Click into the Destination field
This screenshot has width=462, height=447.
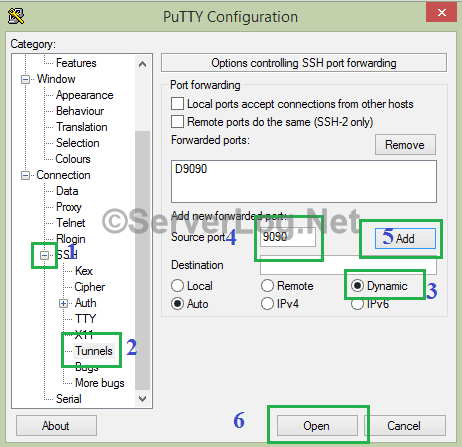(x=348, y=265)
